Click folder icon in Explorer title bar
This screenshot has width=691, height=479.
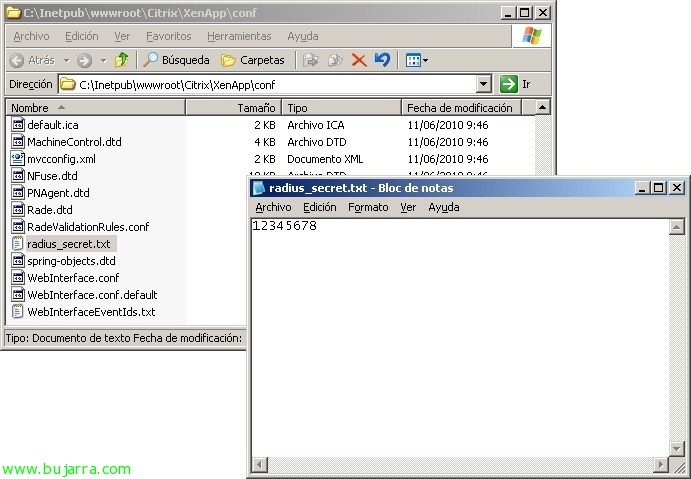click(13, 12)
